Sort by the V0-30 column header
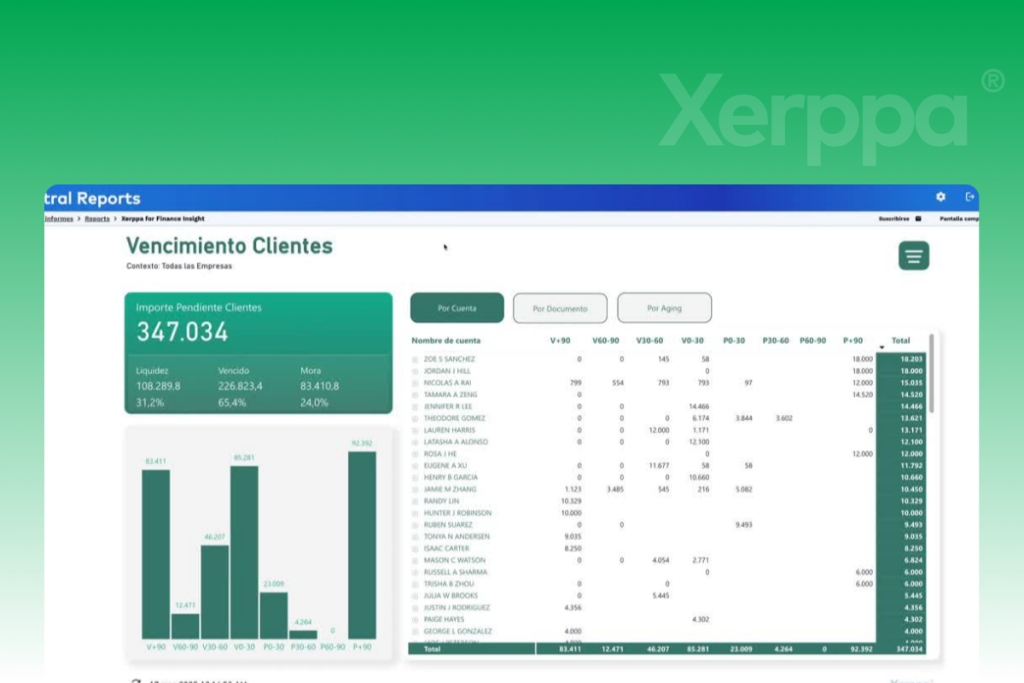Viewport: 1024px width, 683px height. (x=692, y=341)
